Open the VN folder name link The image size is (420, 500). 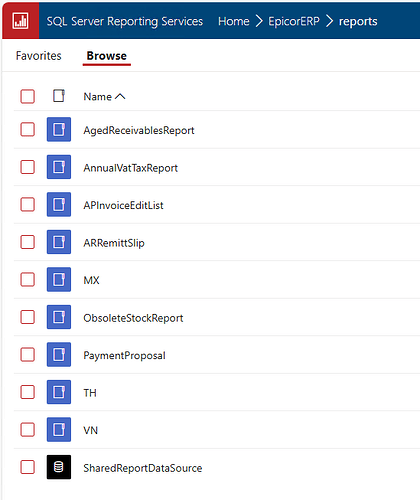click(x=91, y=430)
